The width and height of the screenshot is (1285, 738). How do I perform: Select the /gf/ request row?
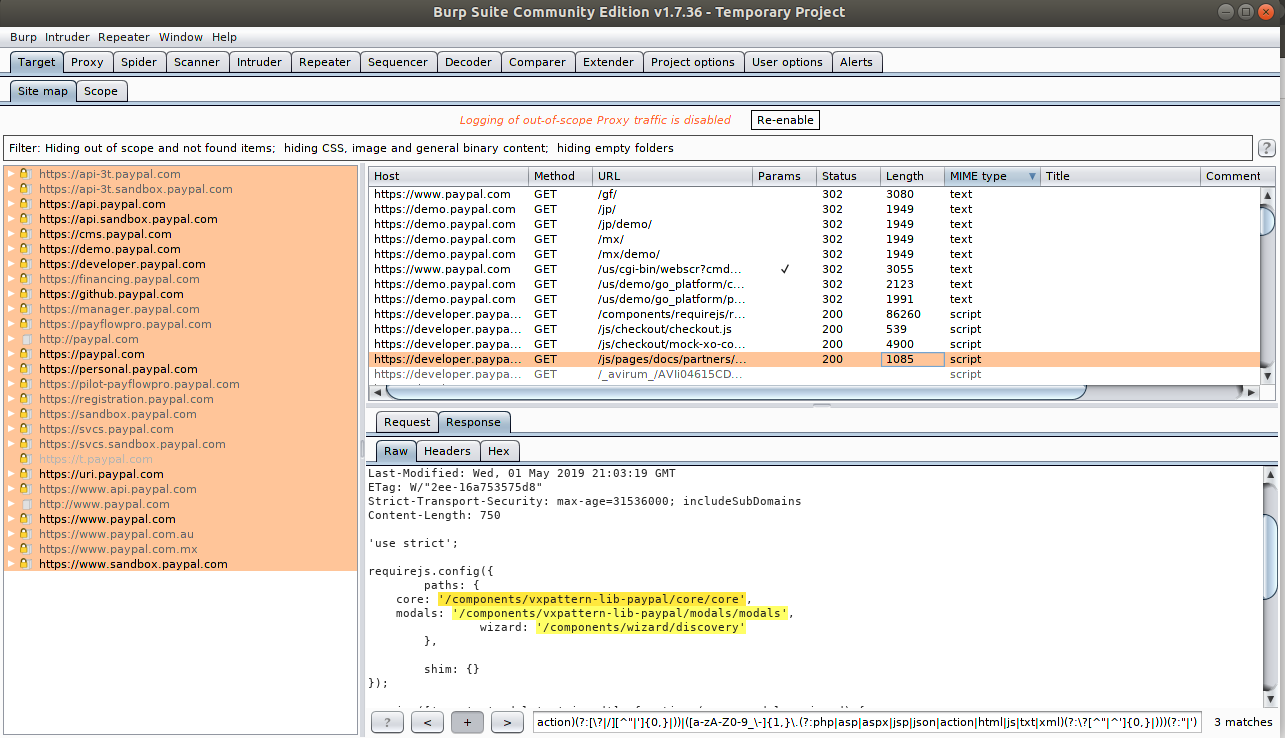pos(815,194)
